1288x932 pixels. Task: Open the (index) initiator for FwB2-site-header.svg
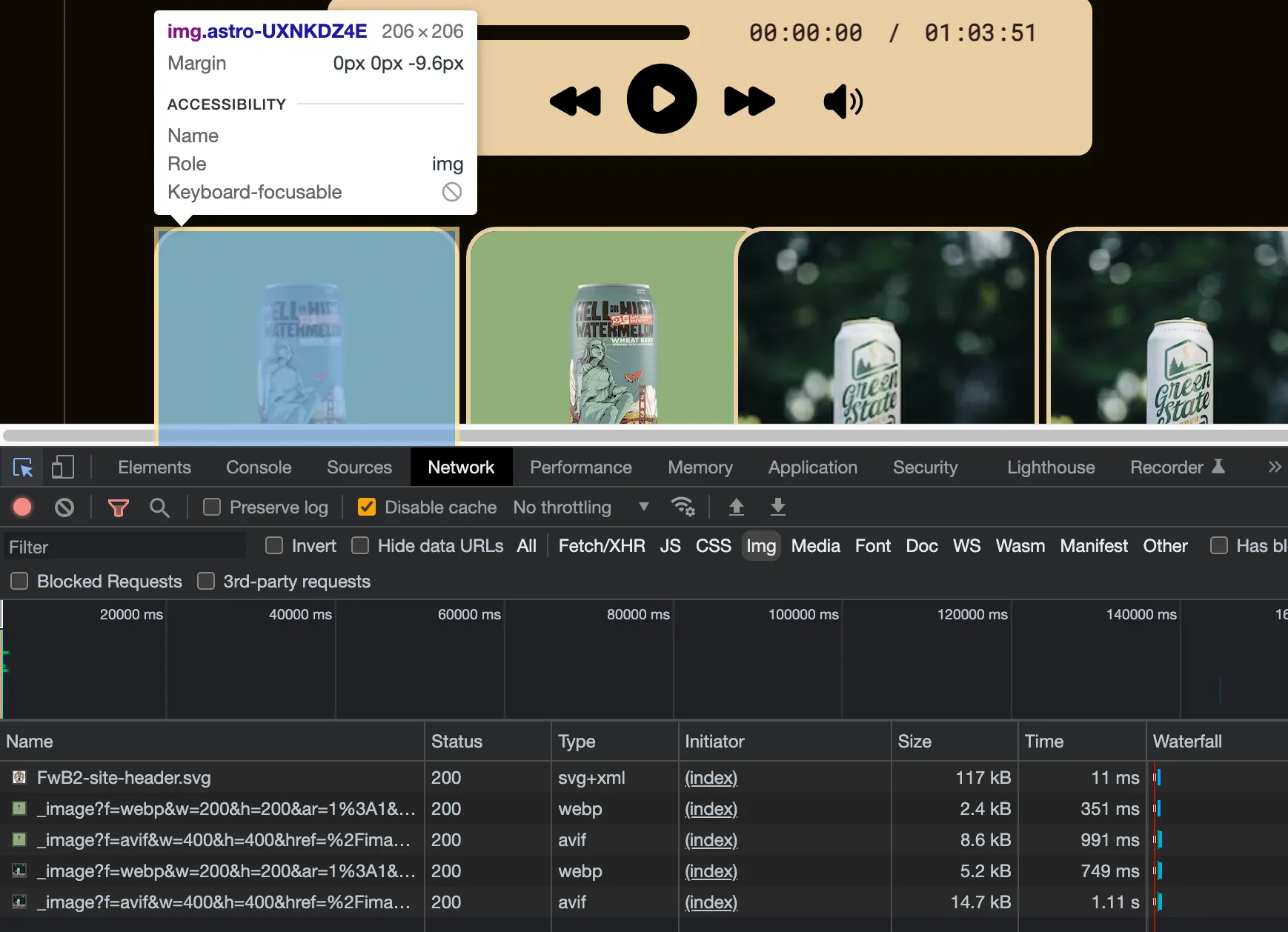tap(709, 778)
